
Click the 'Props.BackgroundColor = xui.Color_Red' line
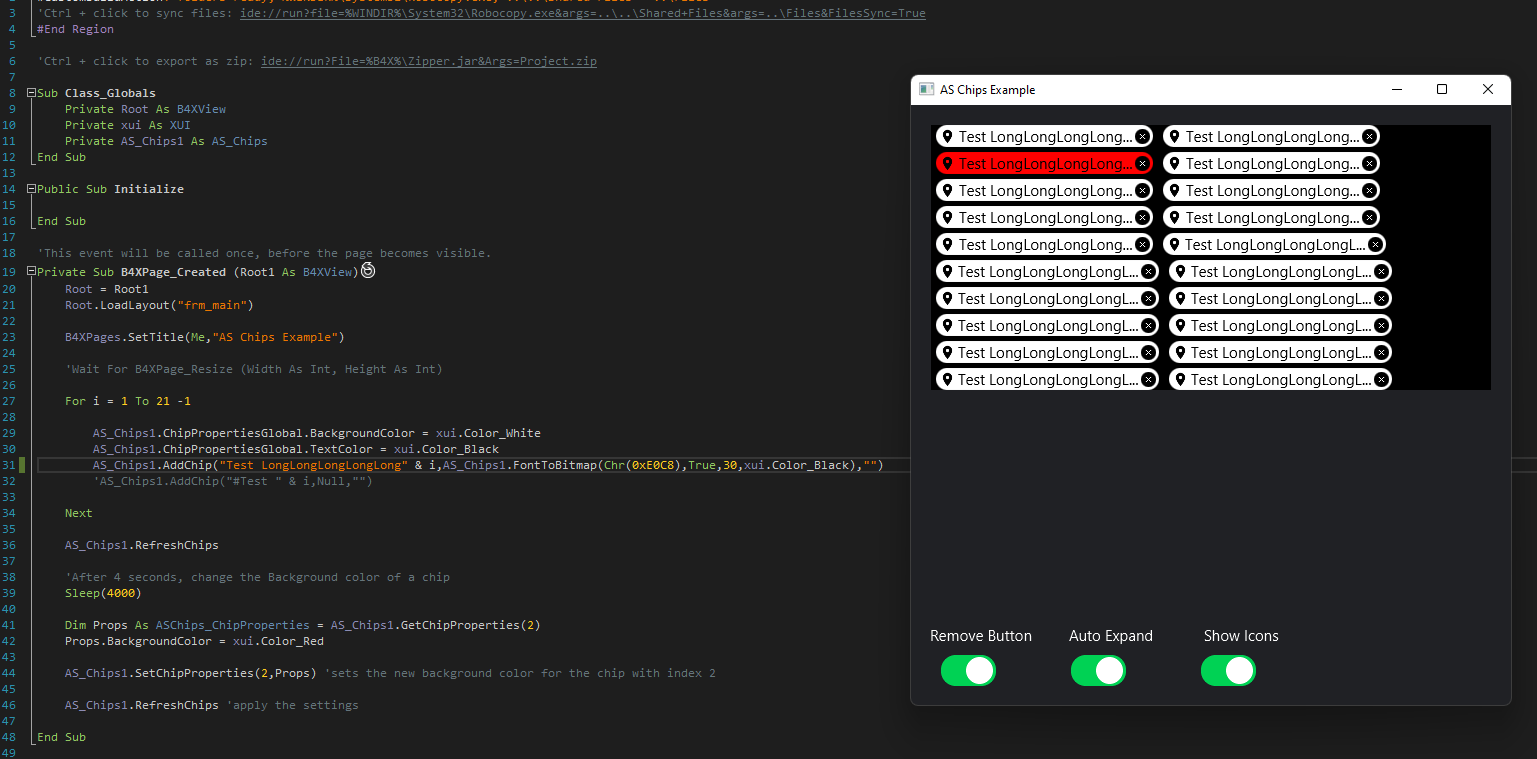194,641
